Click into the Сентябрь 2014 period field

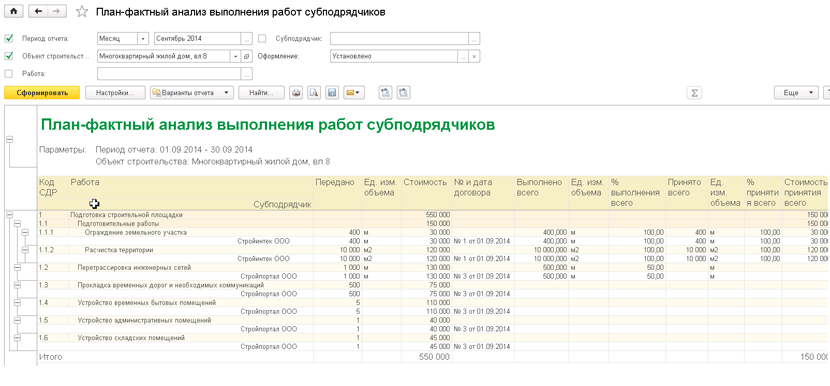pyautogui.click(x=197, y=39)
